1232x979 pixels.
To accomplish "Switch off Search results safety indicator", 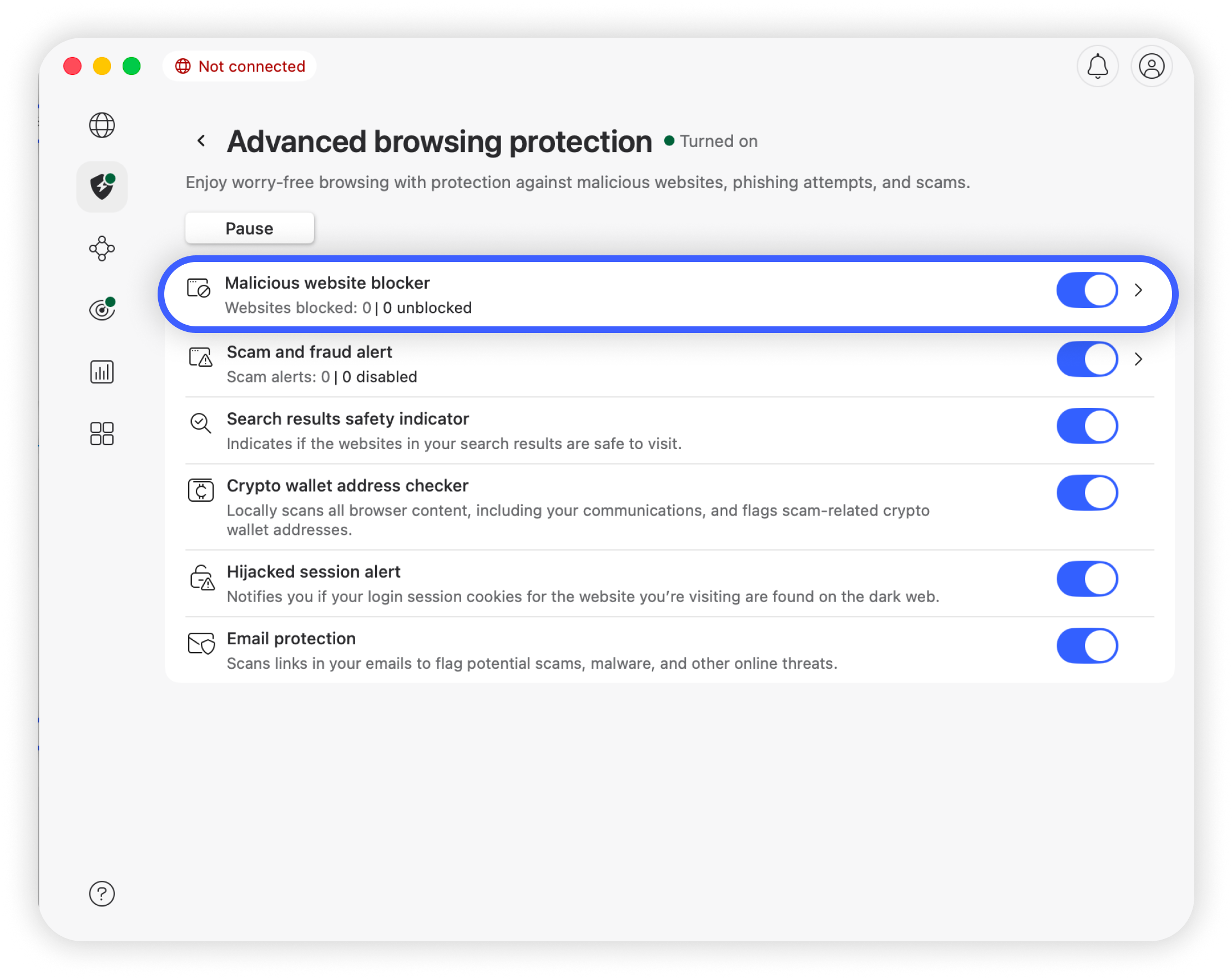I will [x=1087, y=426].
